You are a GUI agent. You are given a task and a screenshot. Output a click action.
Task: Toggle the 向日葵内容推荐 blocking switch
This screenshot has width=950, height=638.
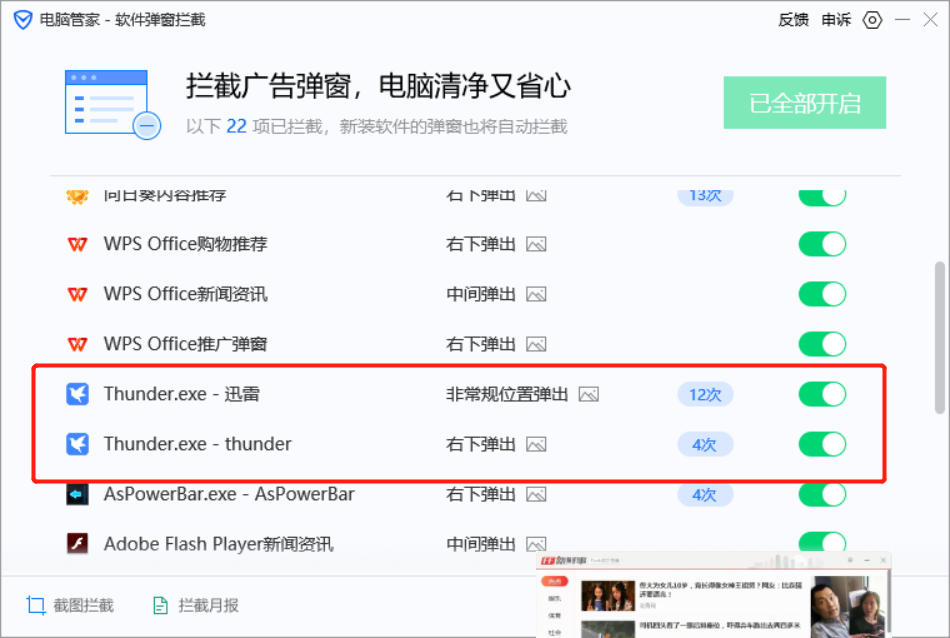tap(821, 194)
